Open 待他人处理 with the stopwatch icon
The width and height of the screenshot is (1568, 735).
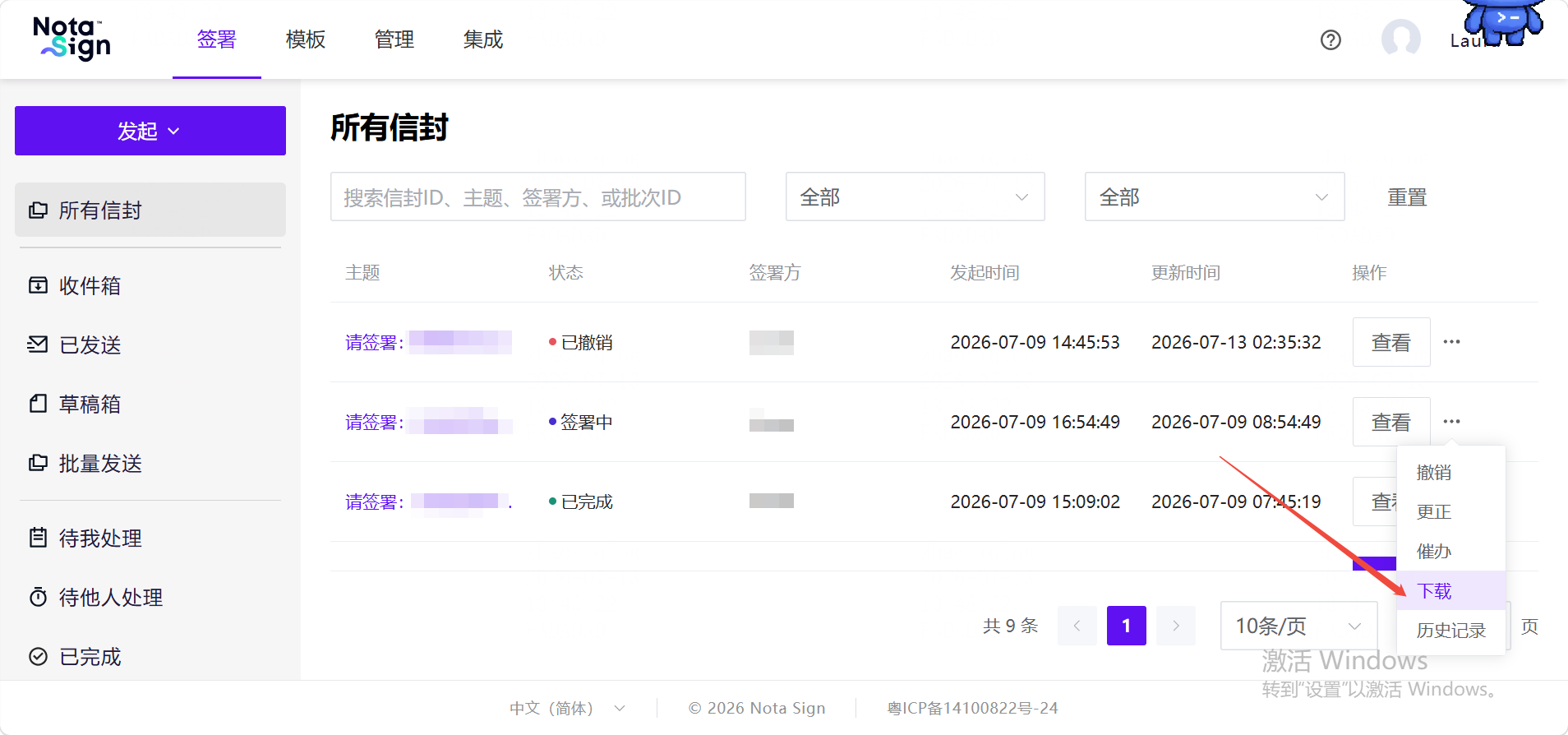(x=150, y=597)
